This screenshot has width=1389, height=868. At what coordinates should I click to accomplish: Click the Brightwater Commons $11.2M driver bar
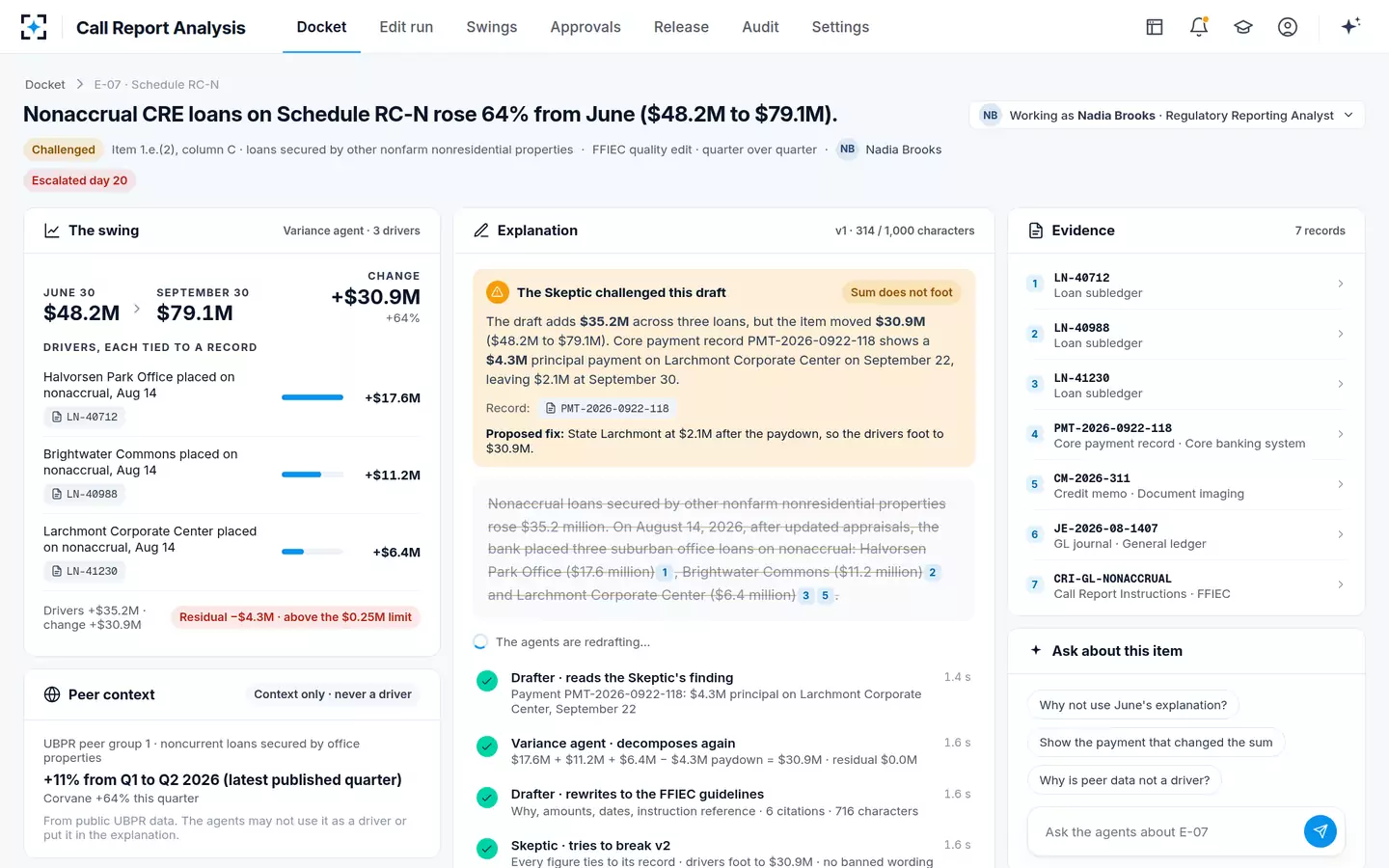pos(313,475)
